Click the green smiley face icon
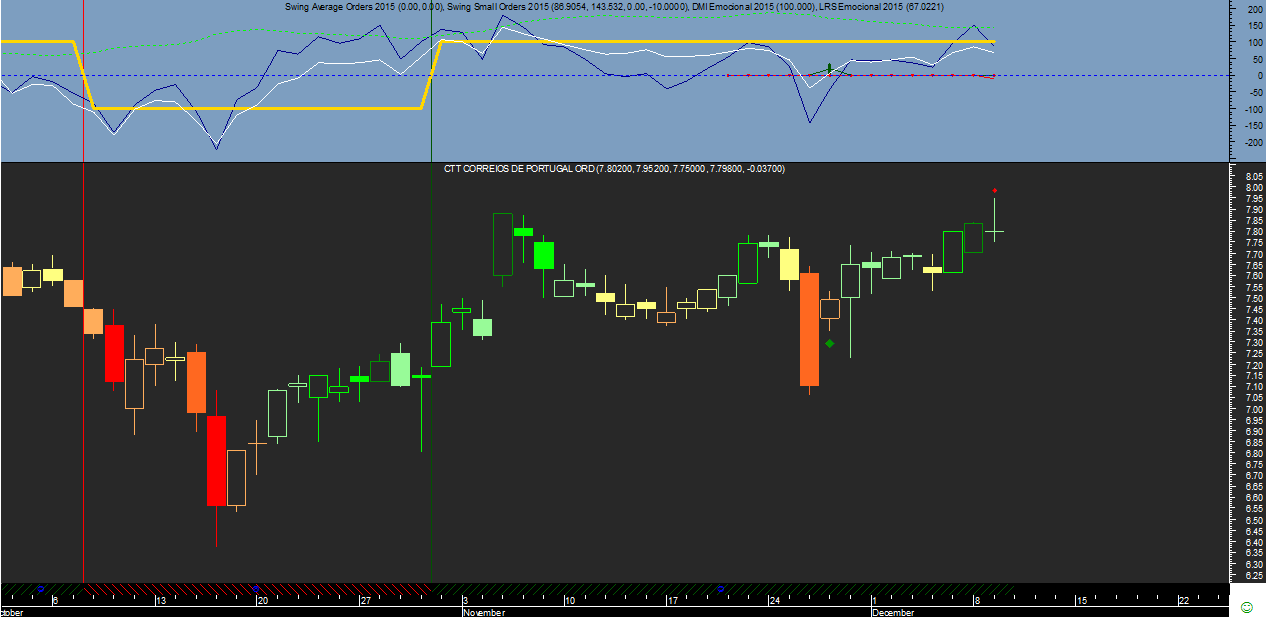This screenshot has height=617, width=1266. coord(1246,607)
